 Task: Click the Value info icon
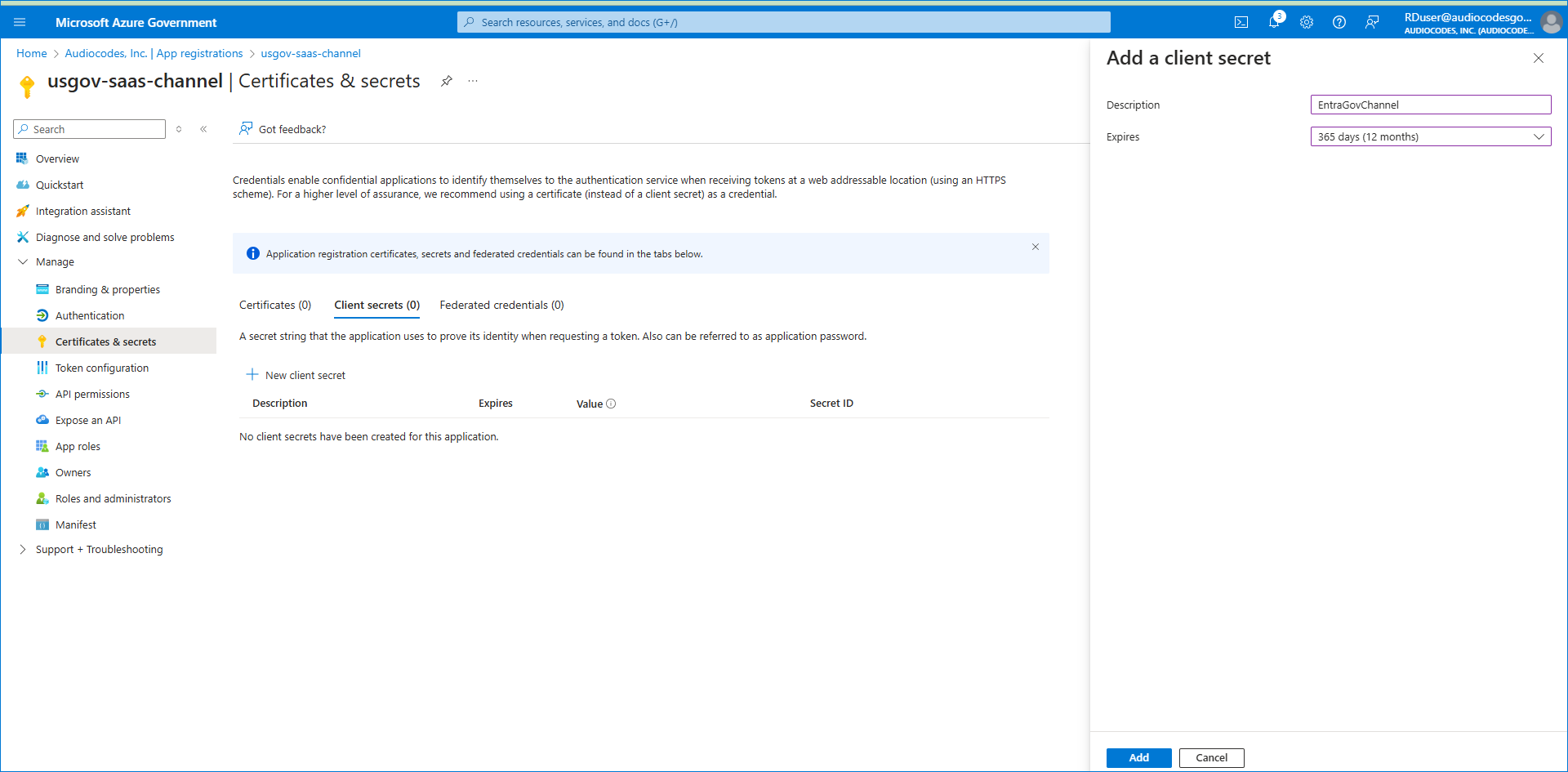pos(611,404)
